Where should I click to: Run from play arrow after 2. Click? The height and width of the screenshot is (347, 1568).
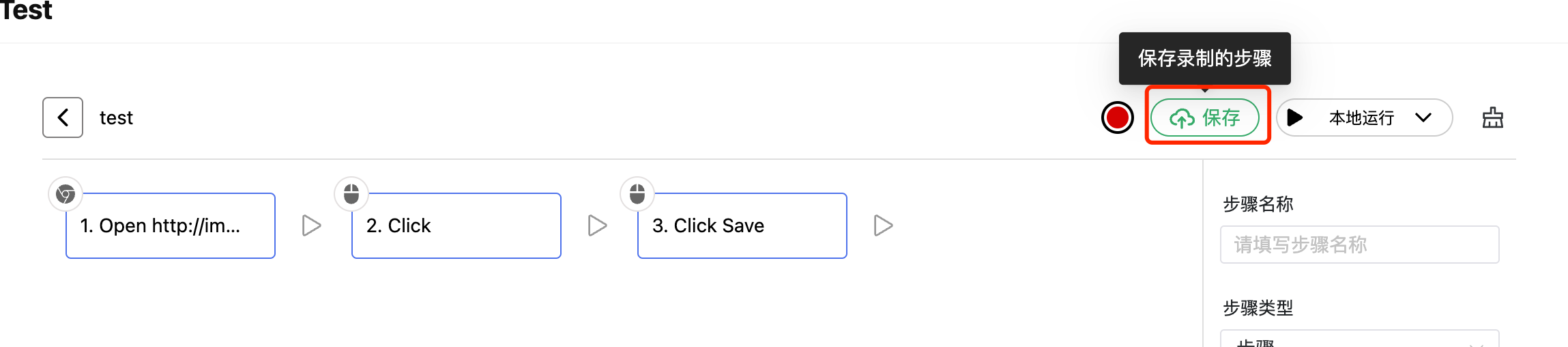598,225
